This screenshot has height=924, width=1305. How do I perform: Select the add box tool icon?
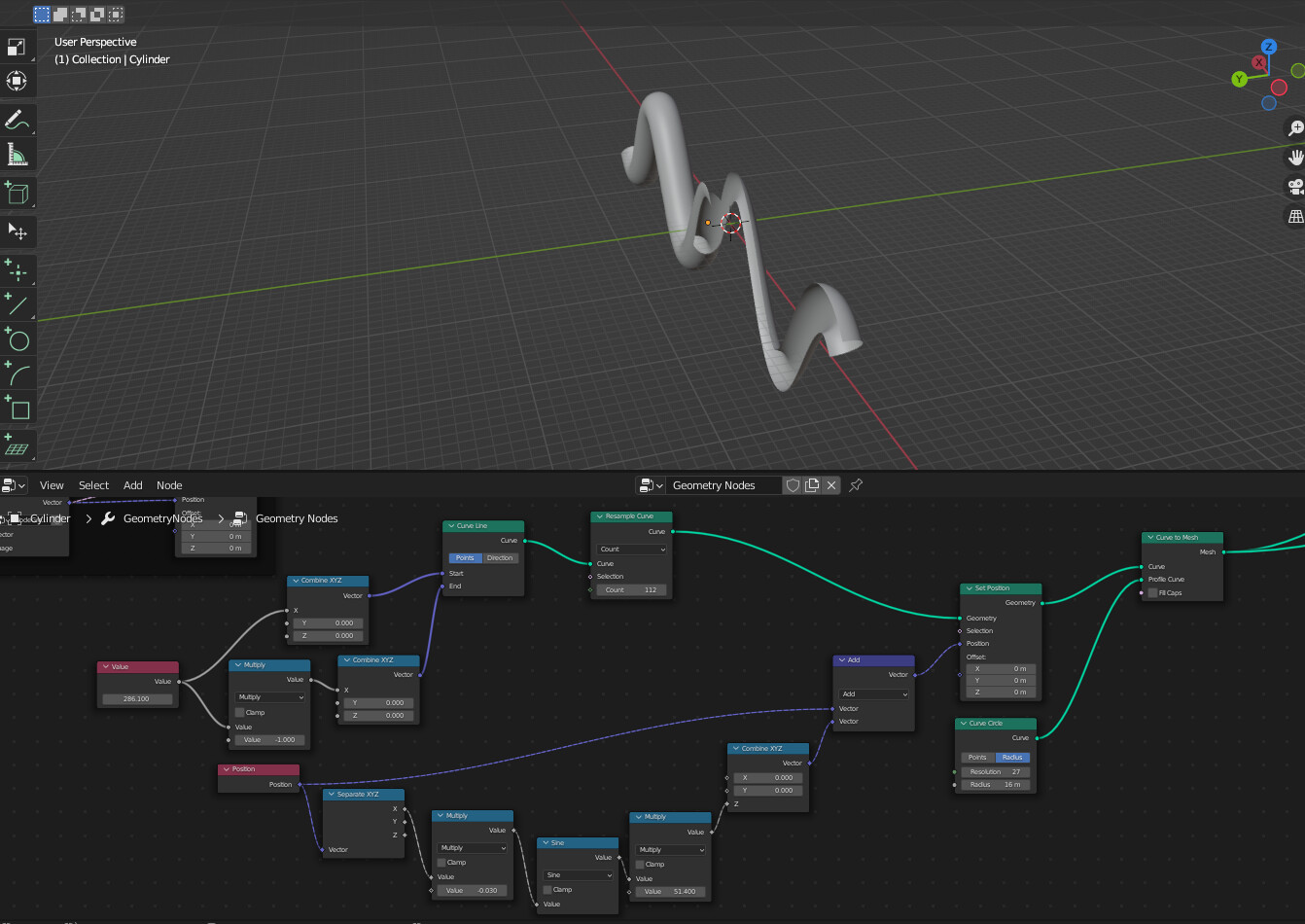tap(17, 408)
